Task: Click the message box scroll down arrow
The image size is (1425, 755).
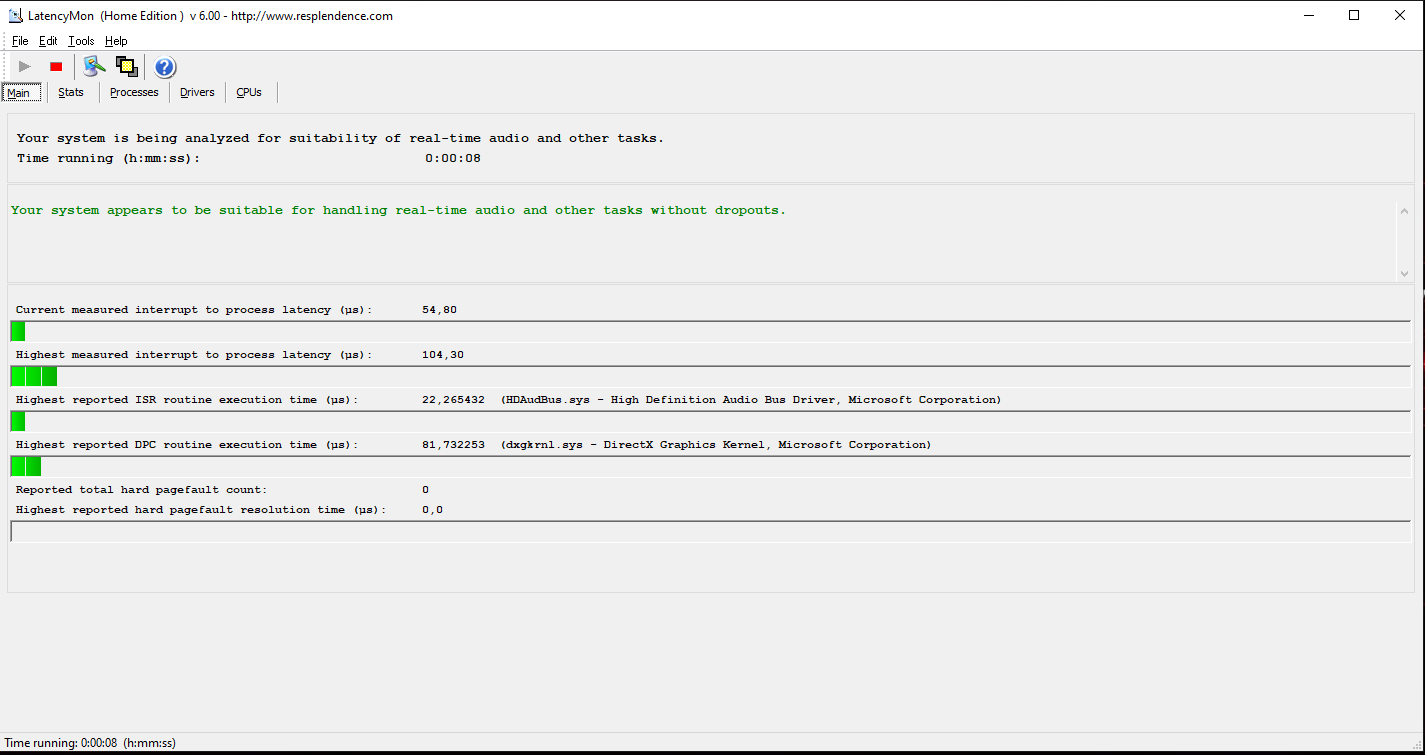Action: [1404, 273]
